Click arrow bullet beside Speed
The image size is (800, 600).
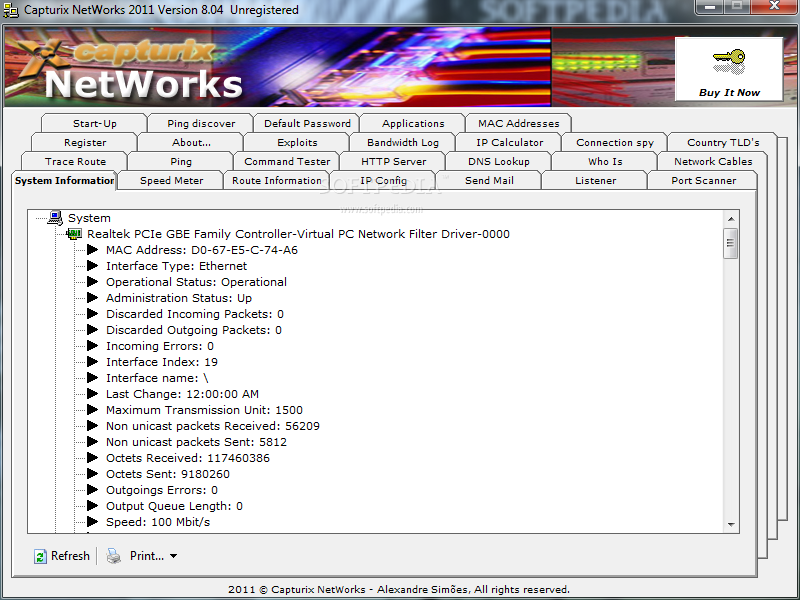pyautogui.click(x=92, y=522)
